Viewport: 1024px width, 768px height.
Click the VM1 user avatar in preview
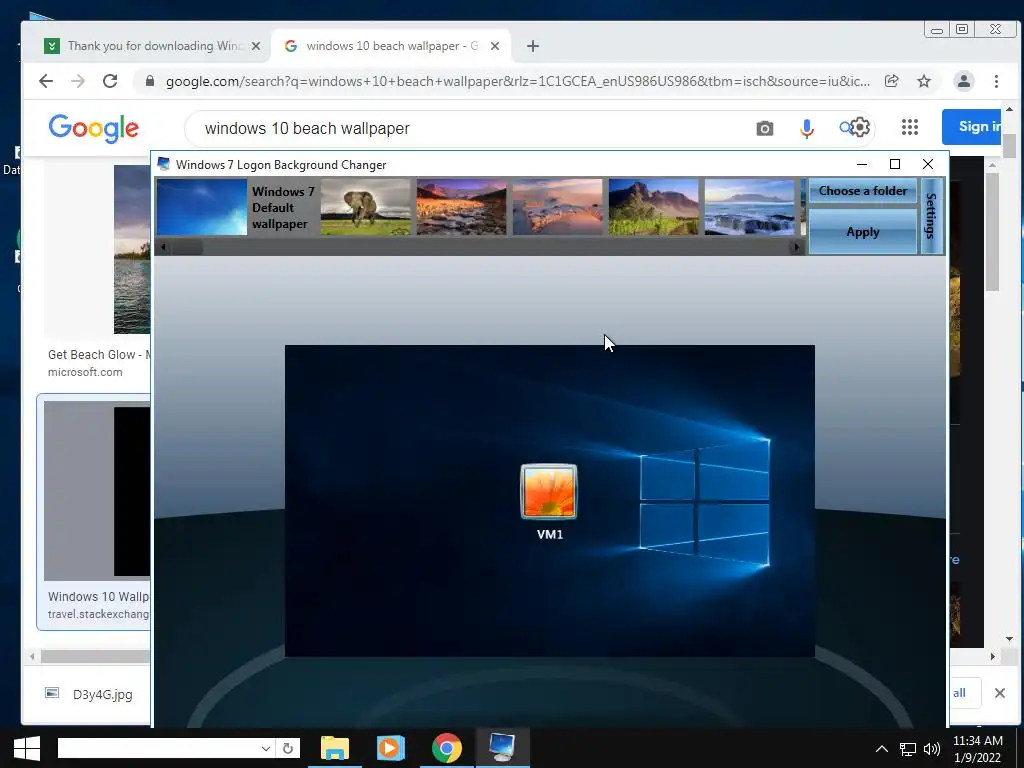pos(549,492)
